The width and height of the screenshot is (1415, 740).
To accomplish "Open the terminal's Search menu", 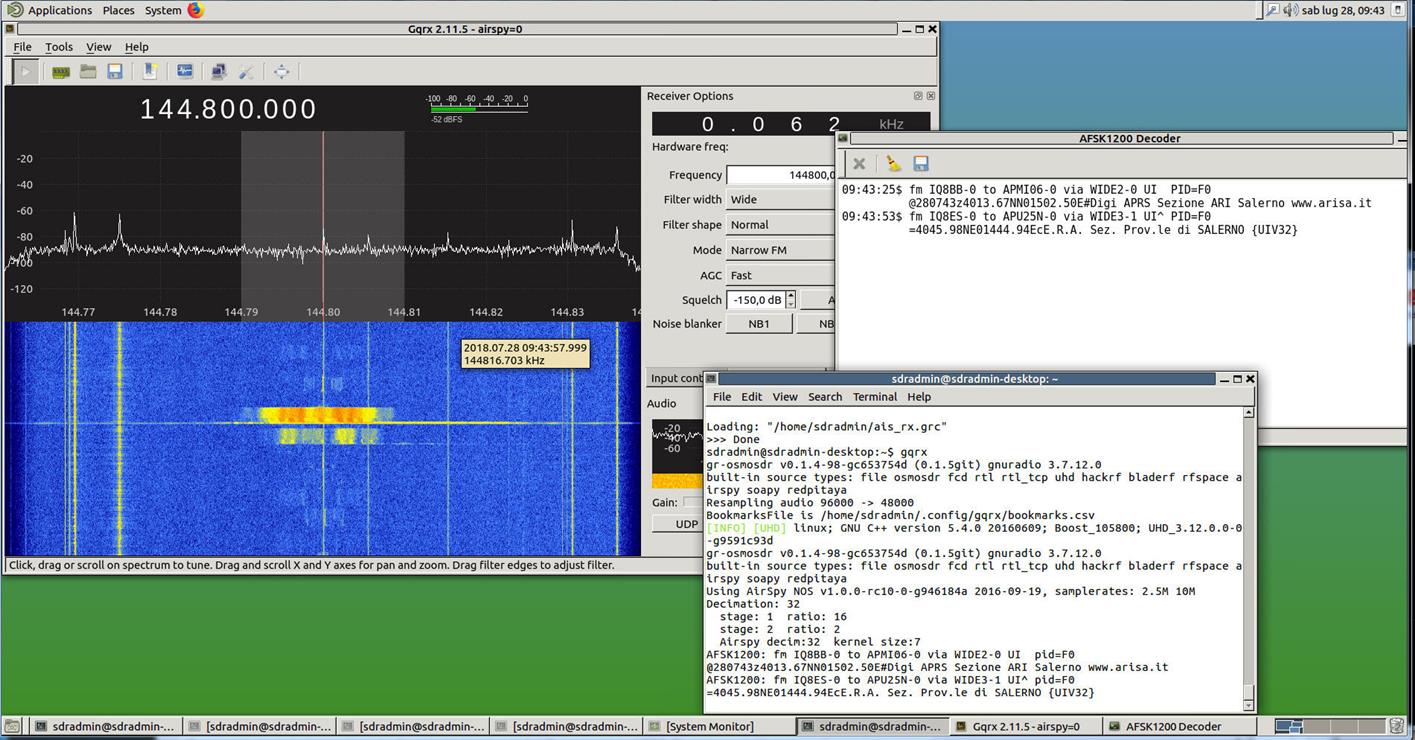I will [x=825, y=397].
